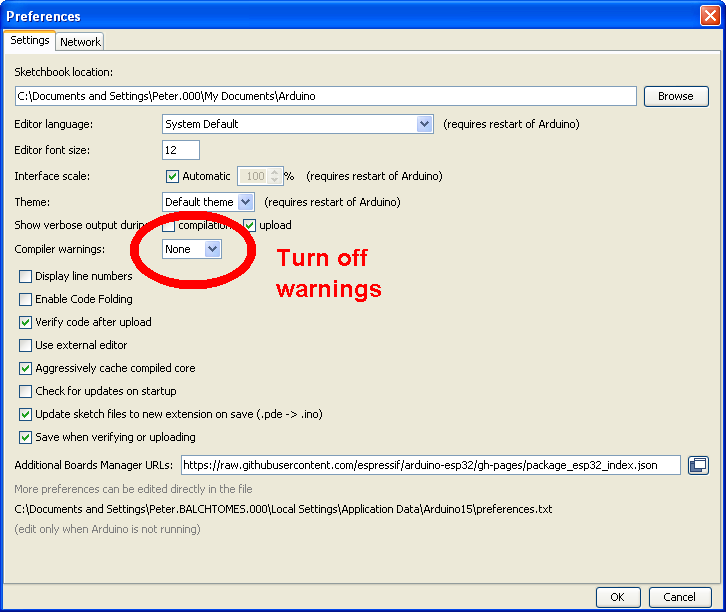Enable verbose output during compilation
Screen dimensions: 726x612
[x=169, y=225]
